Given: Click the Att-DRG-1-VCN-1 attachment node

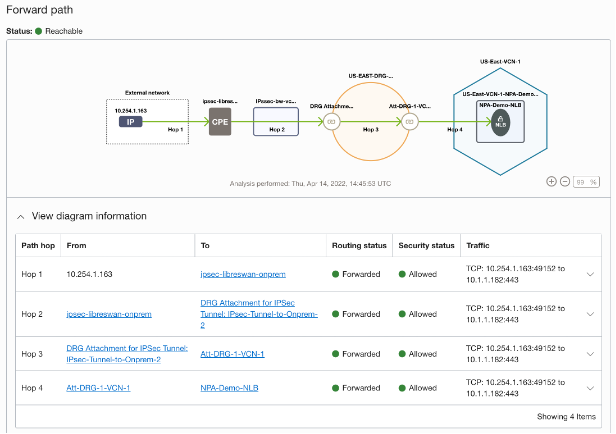Looking at the screenshot, I should pos(408,122).
